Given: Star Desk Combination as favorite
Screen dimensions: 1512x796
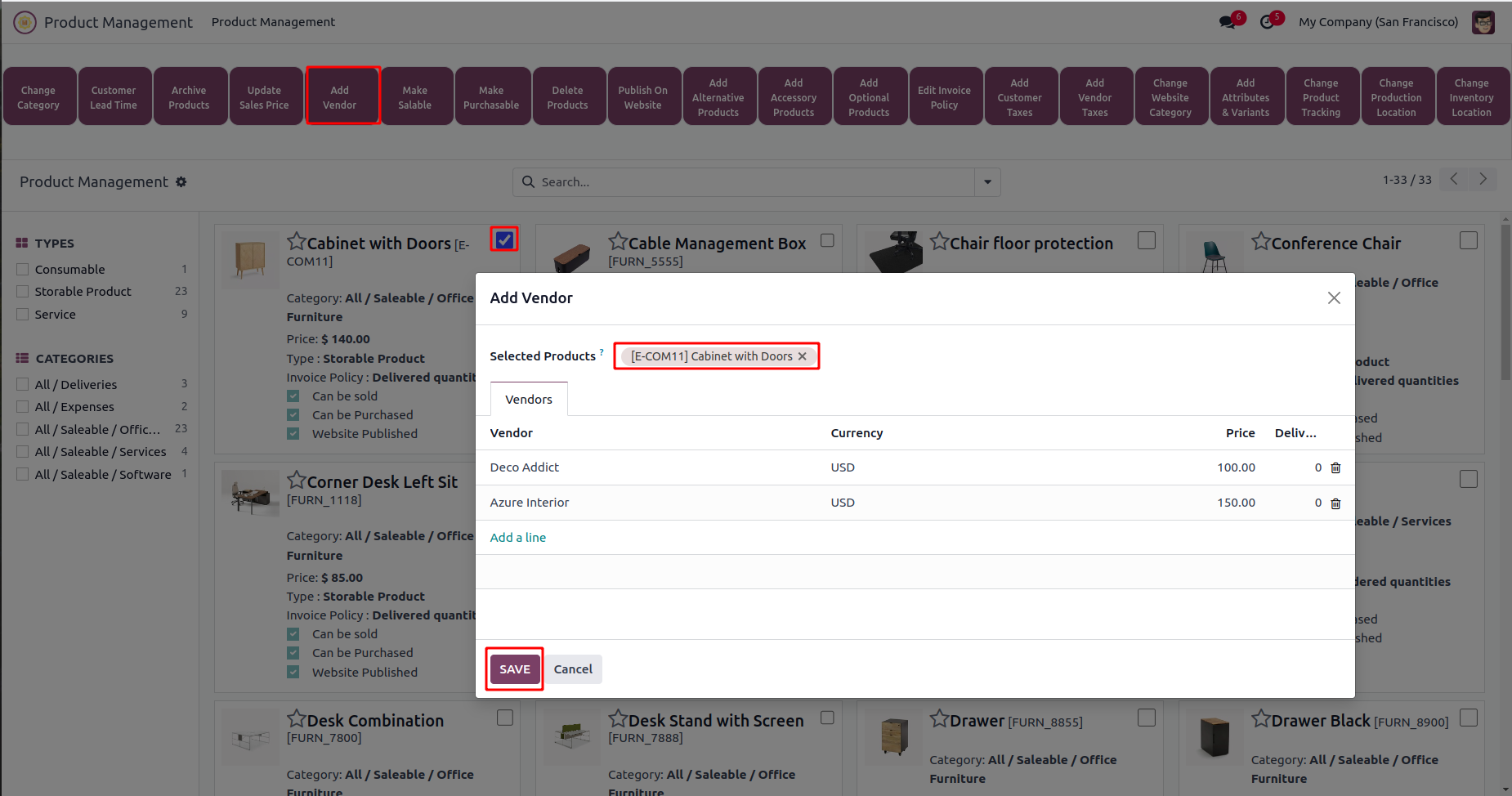Looking at the screenshot, I should pyautogui.click(x=296, y=719).
